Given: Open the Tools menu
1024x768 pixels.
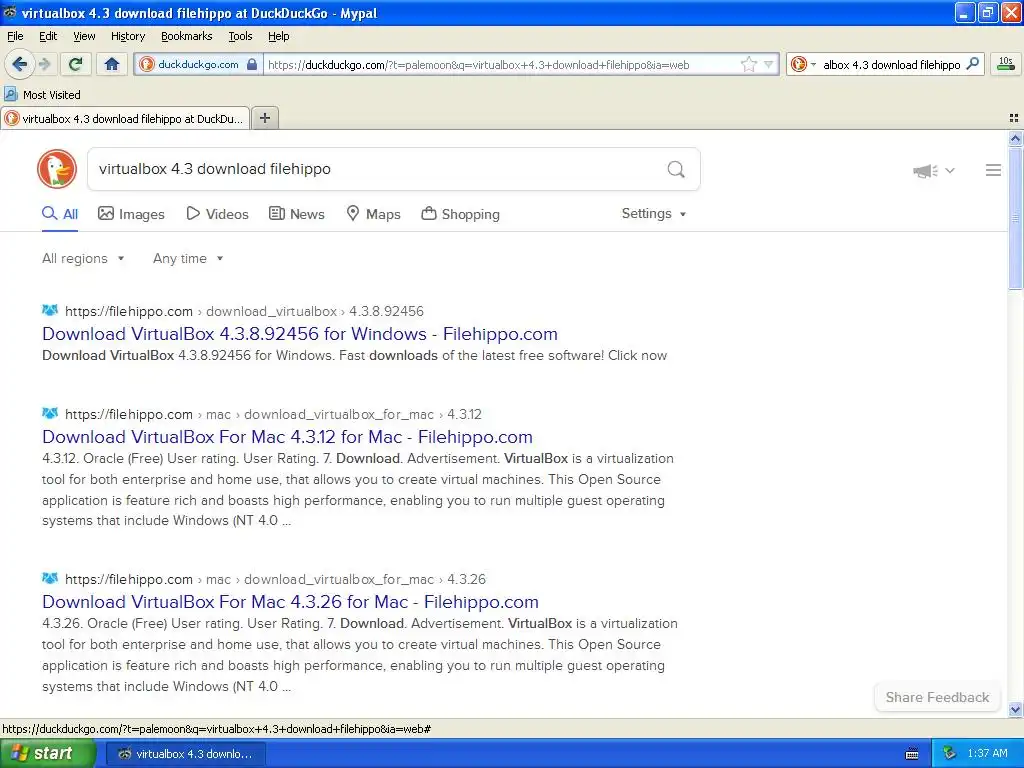Looking at the screenshot, I should click(240, 36).
